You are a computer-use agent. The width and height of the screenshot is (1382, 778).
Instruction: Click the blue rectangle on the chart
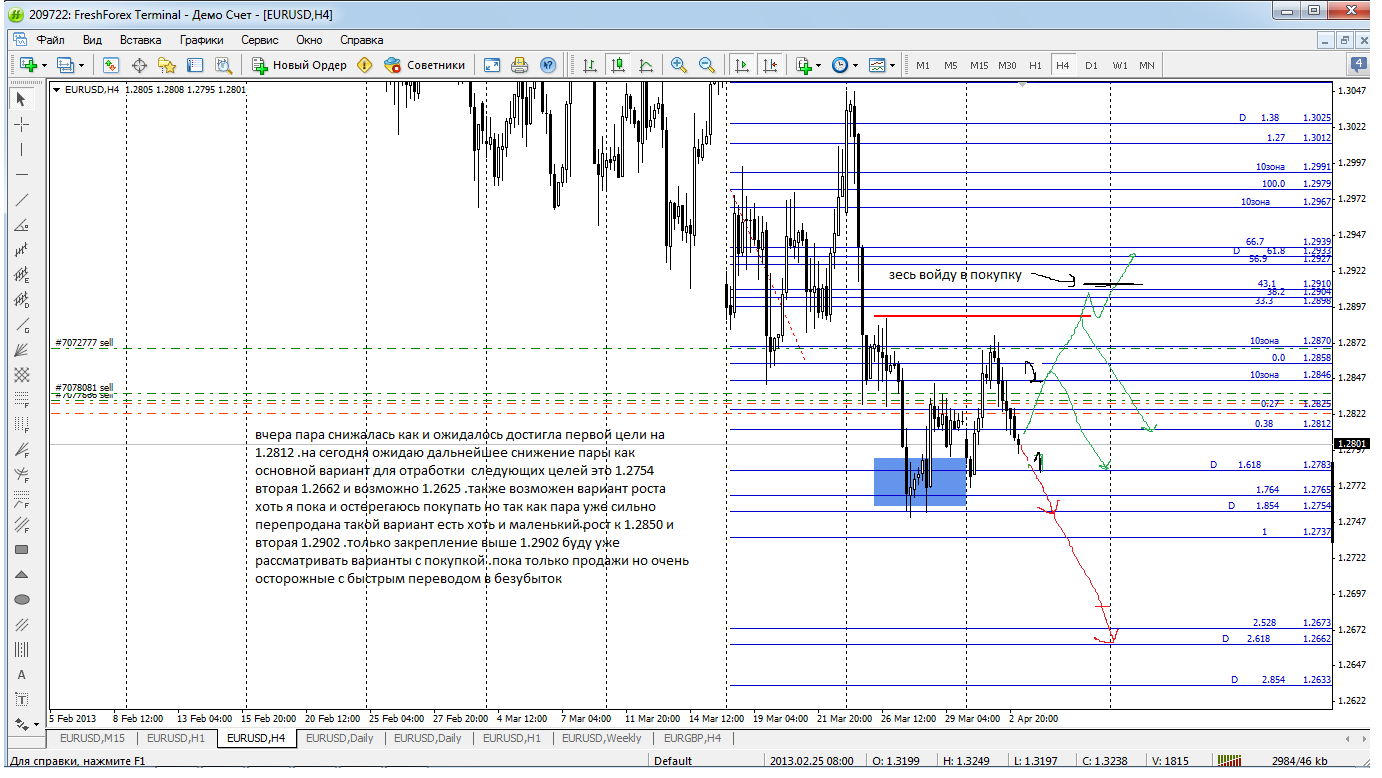[x=920, y=481]
